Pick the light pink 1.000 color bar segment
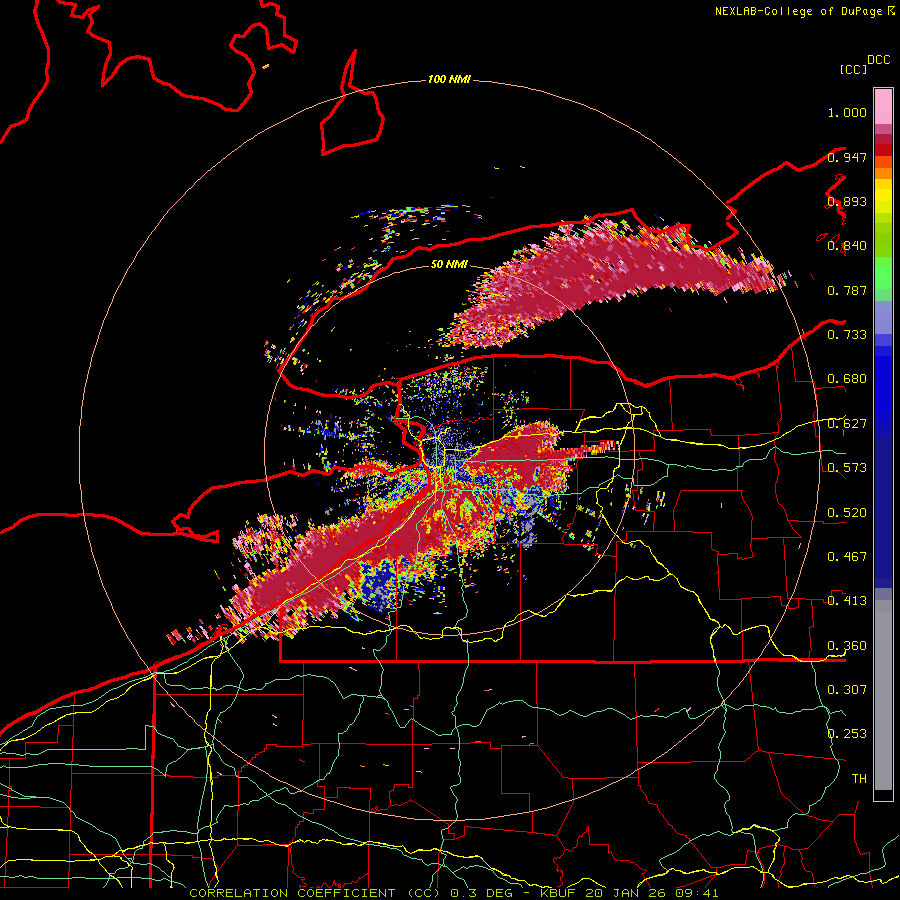 coord(883,106)
